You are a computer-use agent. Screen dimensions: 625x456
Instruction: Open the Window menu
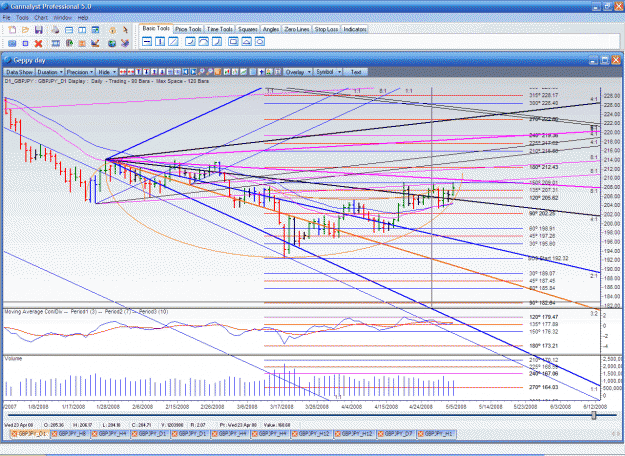click(62, 18)
